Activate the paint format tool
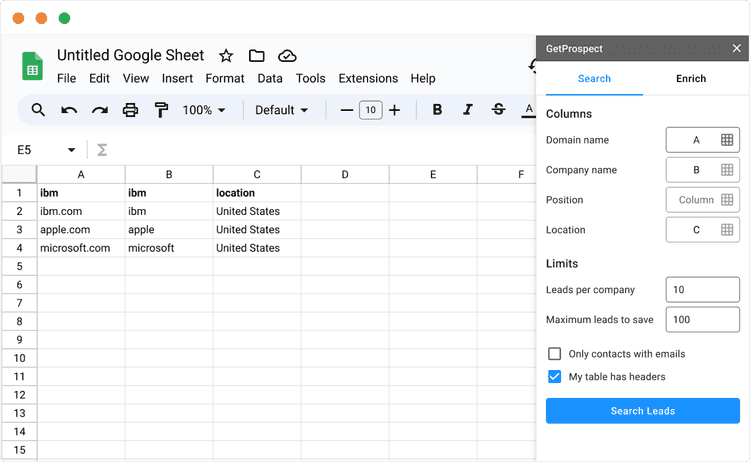This screenshot has height=462, width=750. click(x=161, y=110)
